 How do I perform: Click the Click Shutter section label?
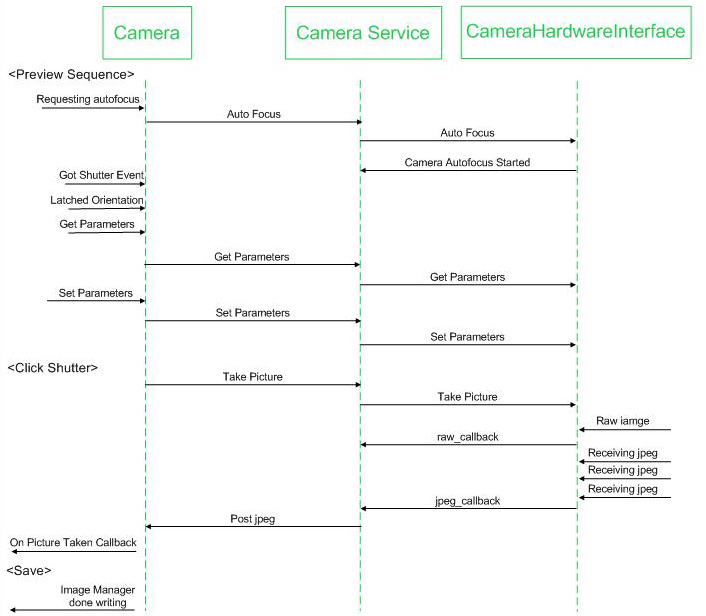click(53, 367)
